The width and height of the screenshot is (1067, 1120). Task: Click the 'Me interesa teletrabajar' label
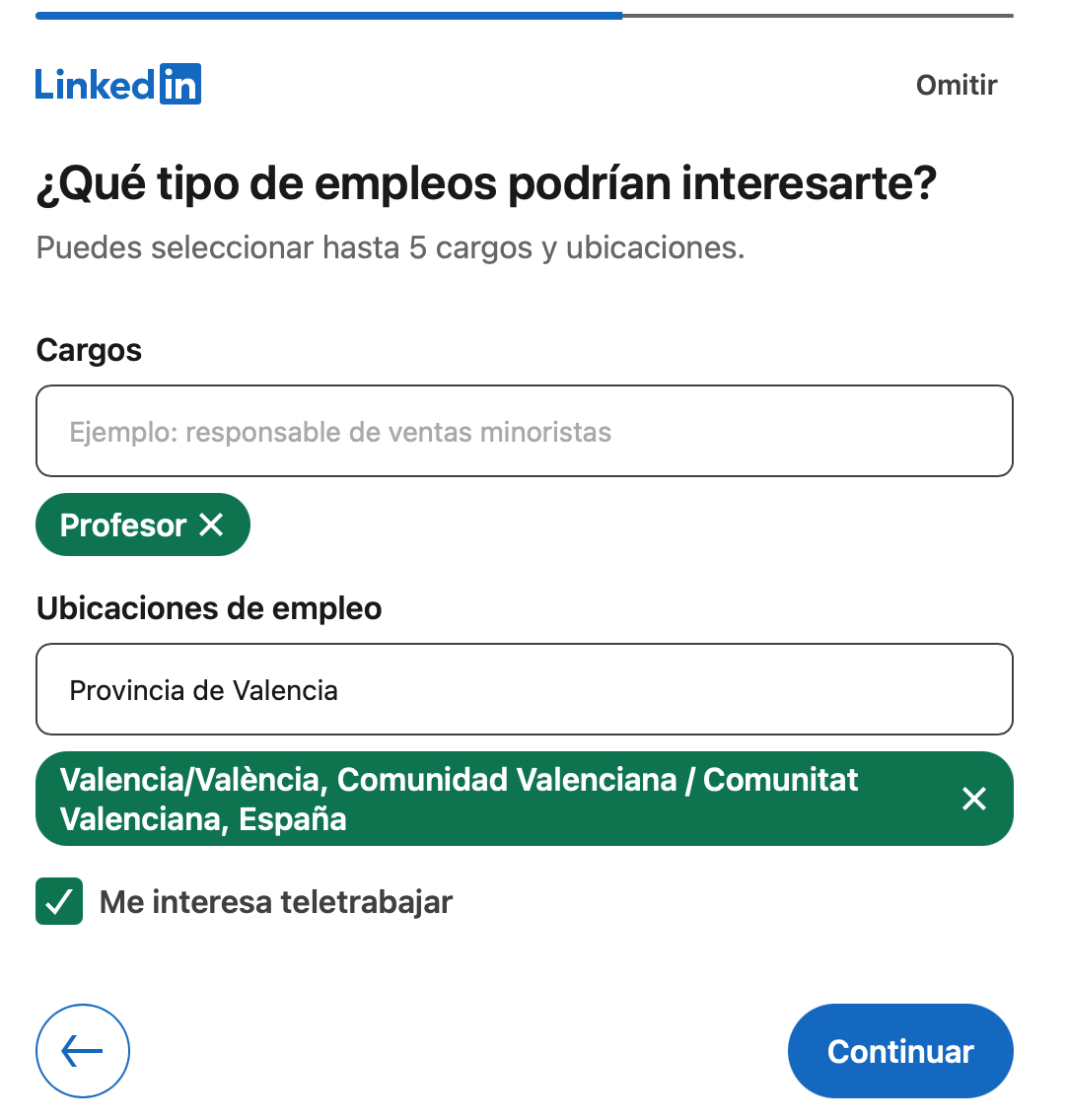coord(276,902)
